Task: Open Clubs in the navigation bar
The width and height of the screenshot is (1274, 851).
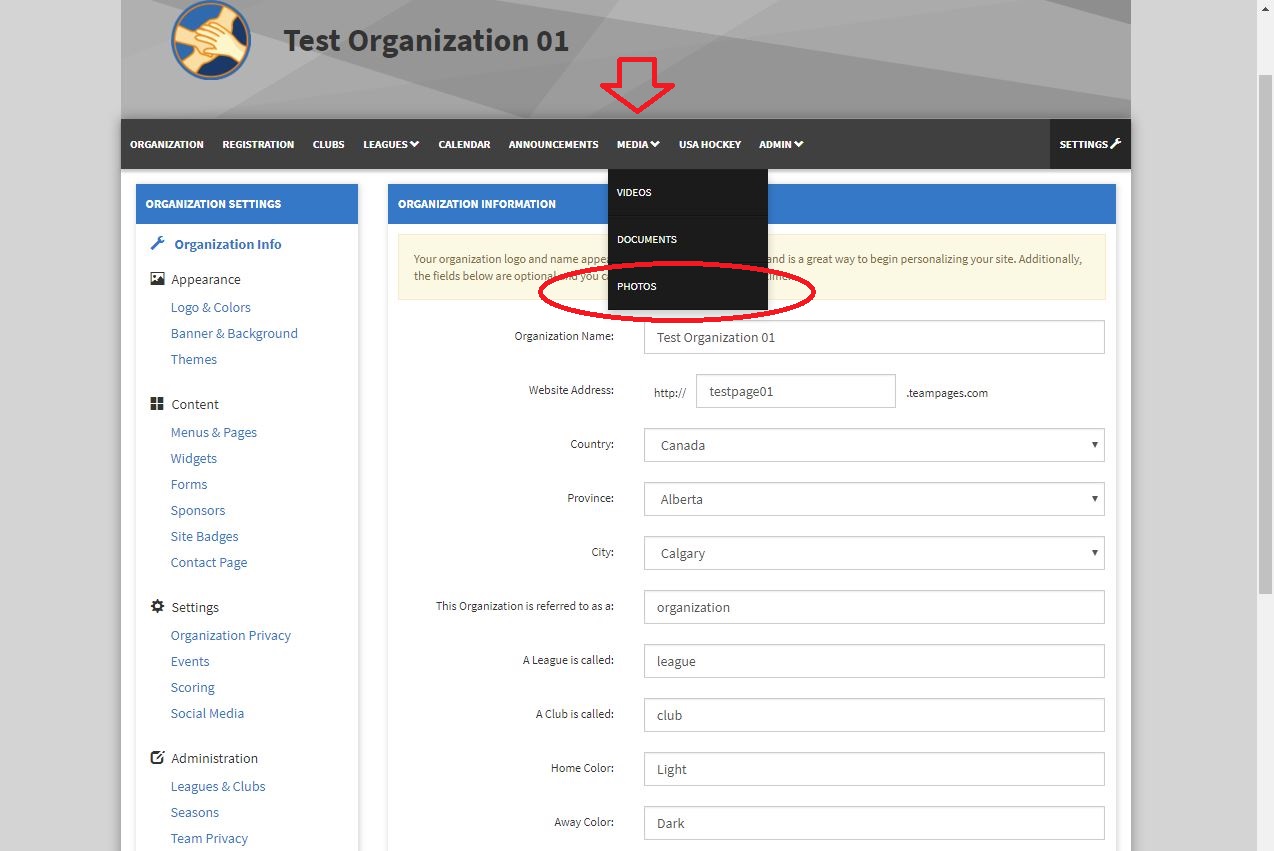Action: (x=328, y=144)
